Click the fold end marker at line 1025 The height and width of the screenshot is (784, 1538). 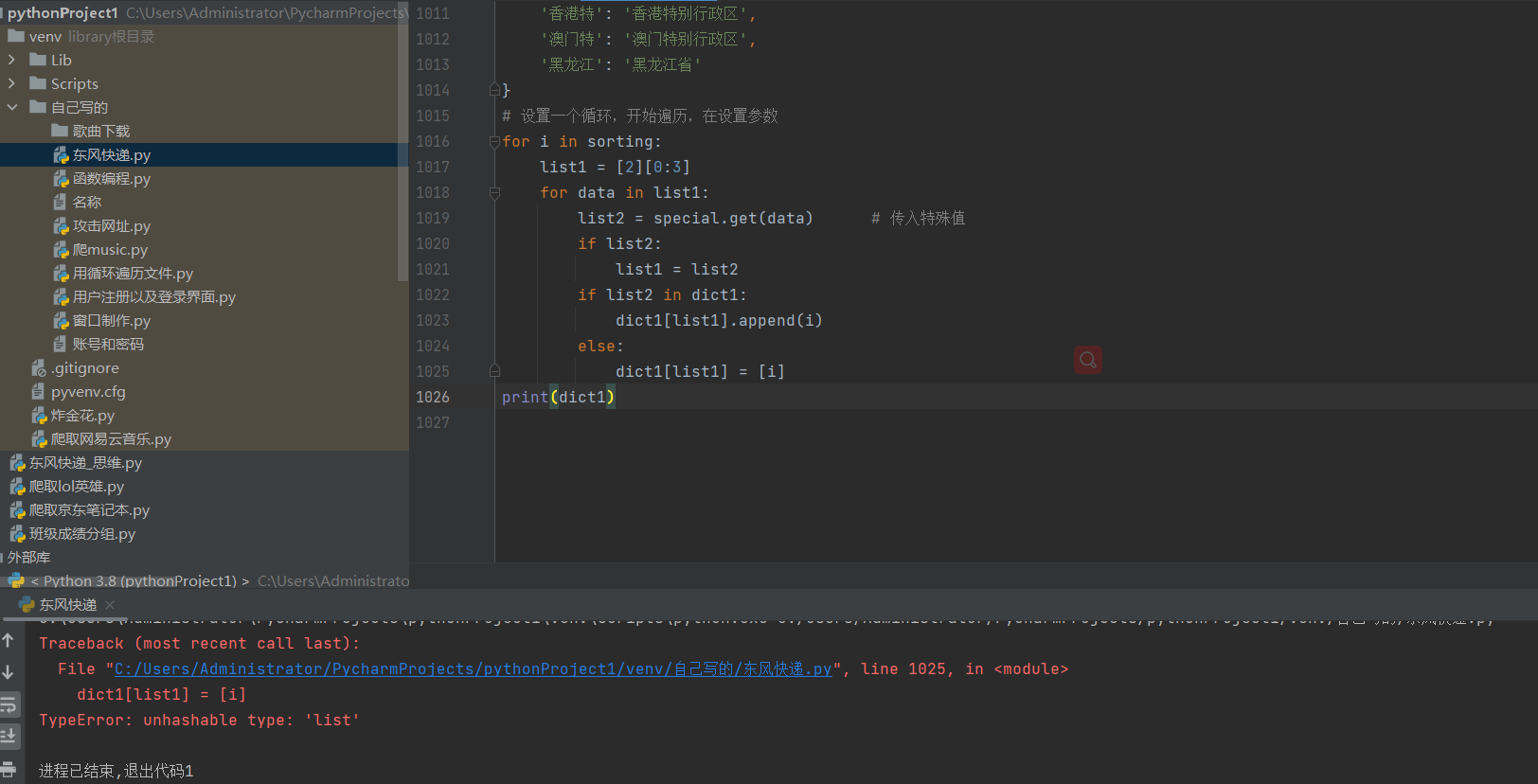tap(494, 371)
